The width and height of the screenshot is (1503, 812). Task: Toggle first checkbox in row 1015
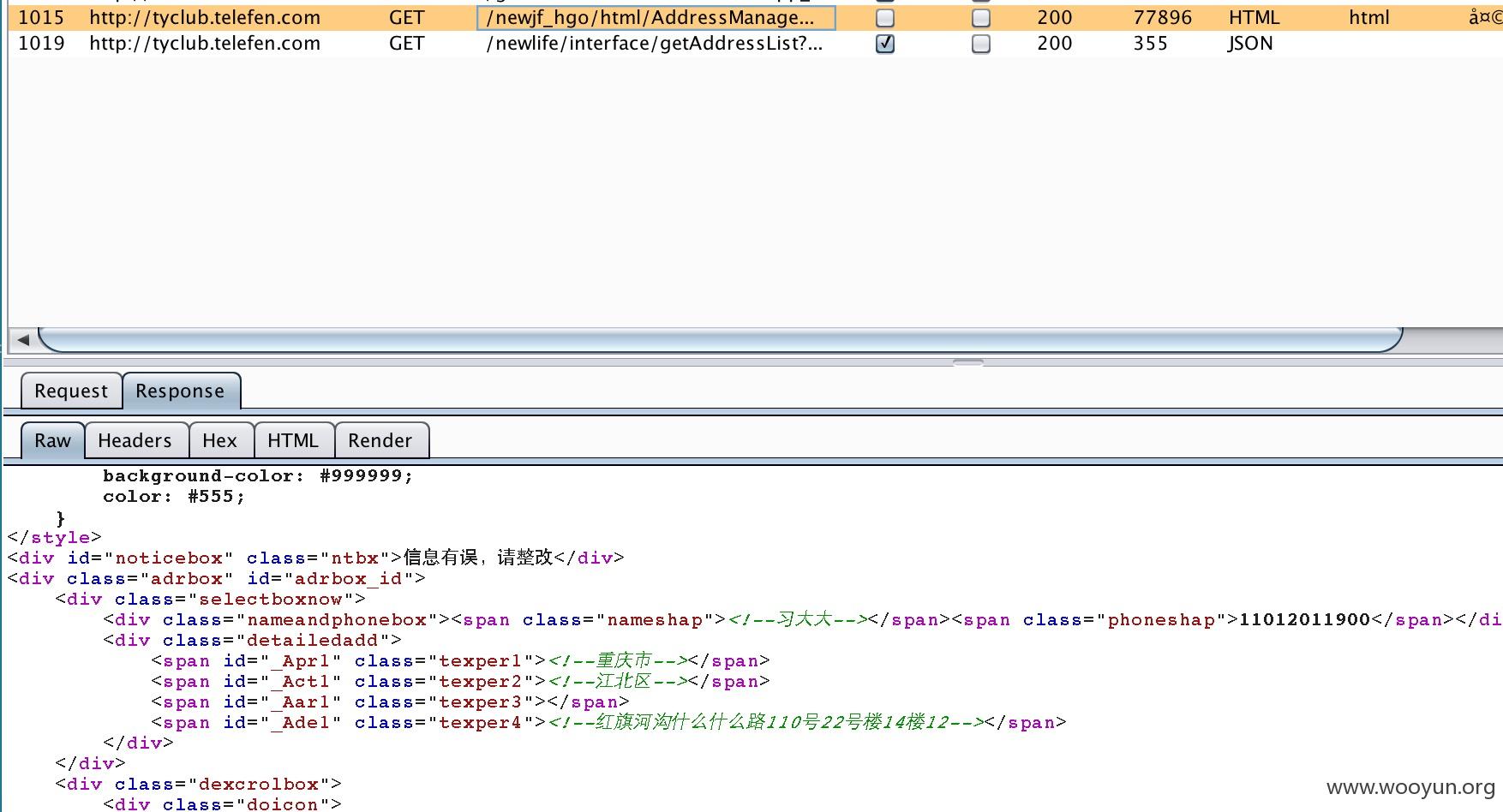click(885, 18)
